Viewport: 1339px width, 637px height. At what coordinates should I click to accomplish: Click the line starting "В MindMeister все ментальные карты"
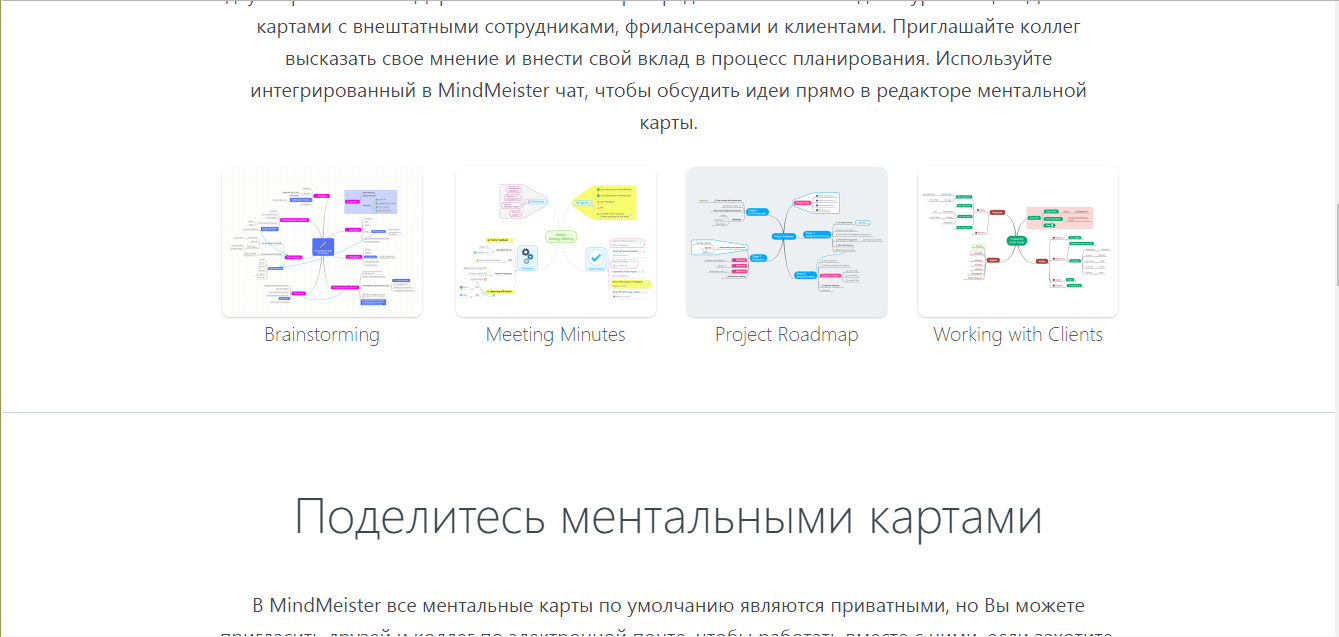668,606
